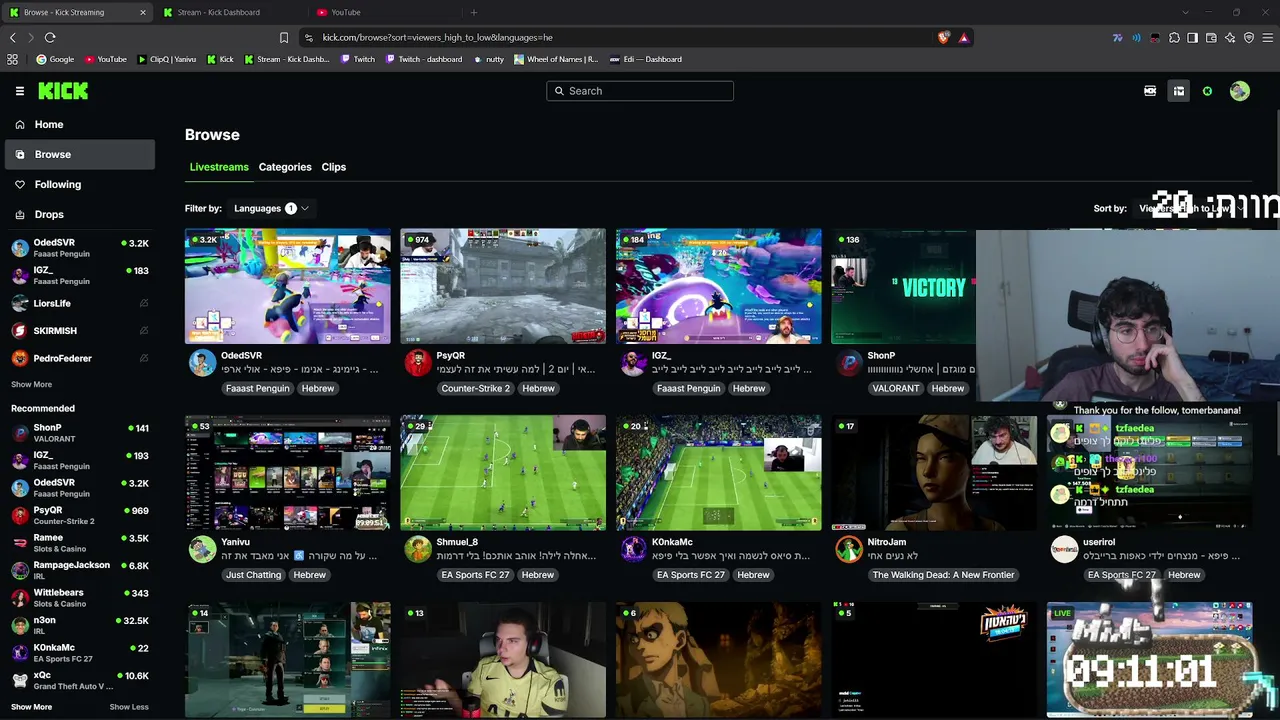Open SKIRMISH in the following list
1280x720 pixels.
[80, 330]
